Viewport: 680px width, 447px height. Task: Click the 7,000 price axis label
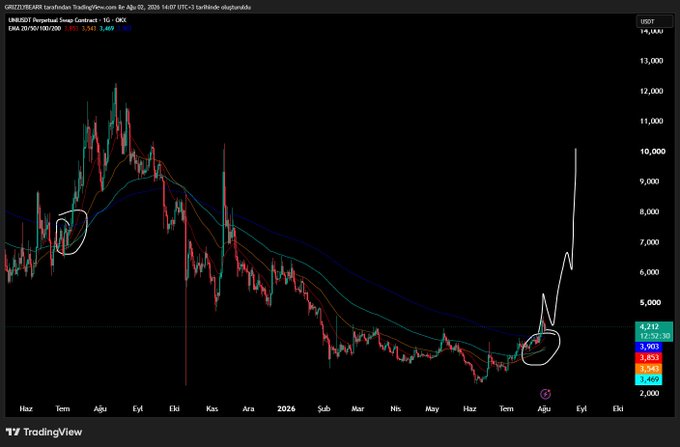point(649,242)
